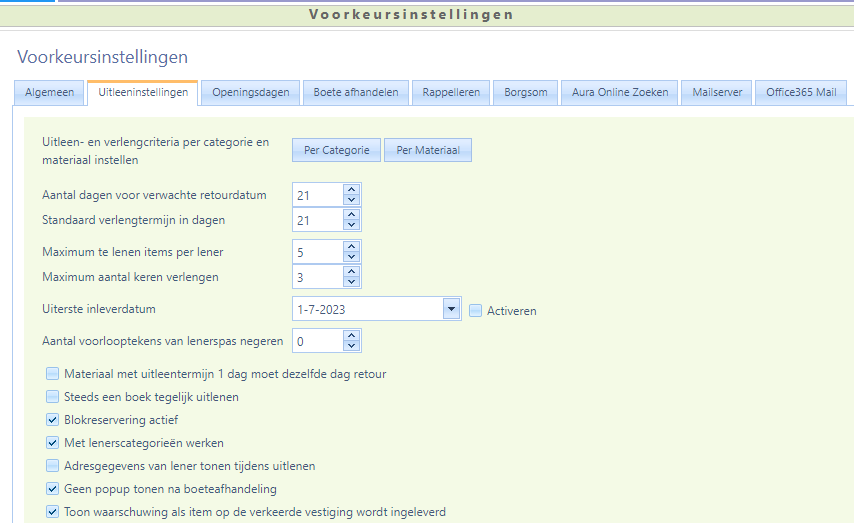Click the Per Materiaal button
854x523 pixels.
(427, 150)
